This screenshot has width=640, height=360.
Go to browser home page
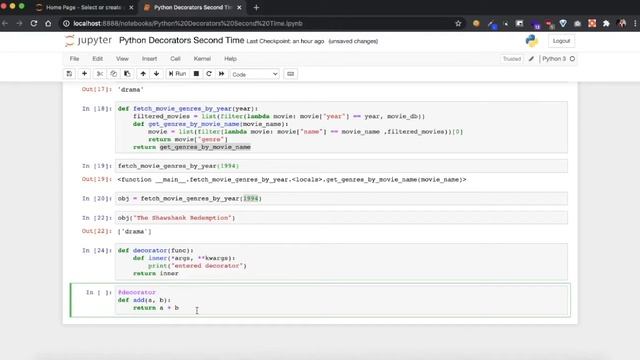point(48,23)
